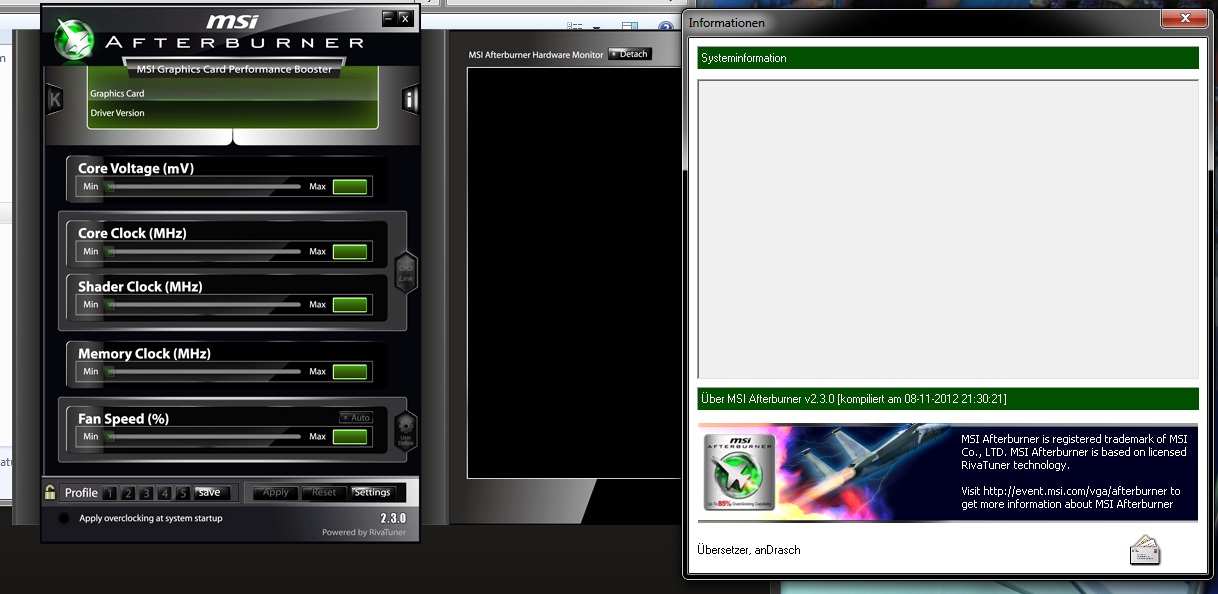
Task: Toggle the profile lock padlock icon
Action: click(x=50, y=492)
